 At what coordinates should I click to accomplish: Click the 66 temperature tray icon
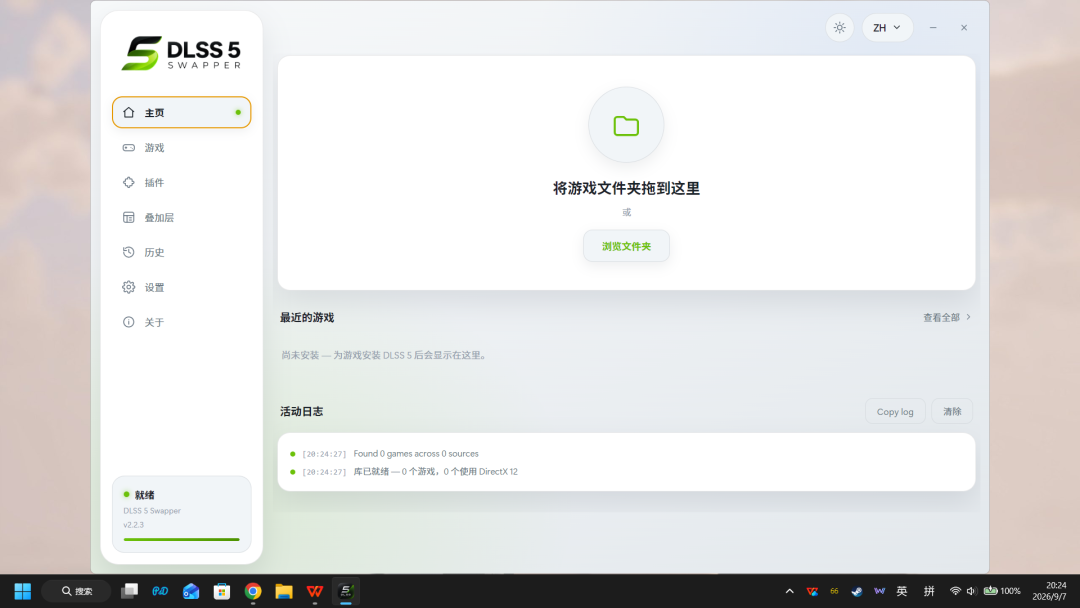[834, 591]
